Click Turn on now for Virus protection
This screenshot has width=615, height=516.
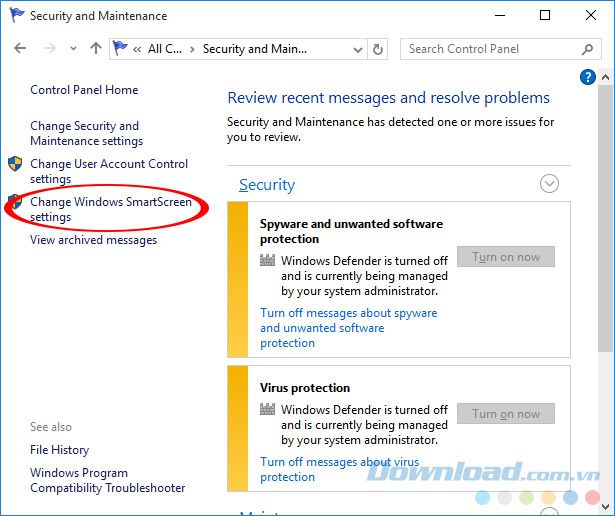click(x=506, y=414)
